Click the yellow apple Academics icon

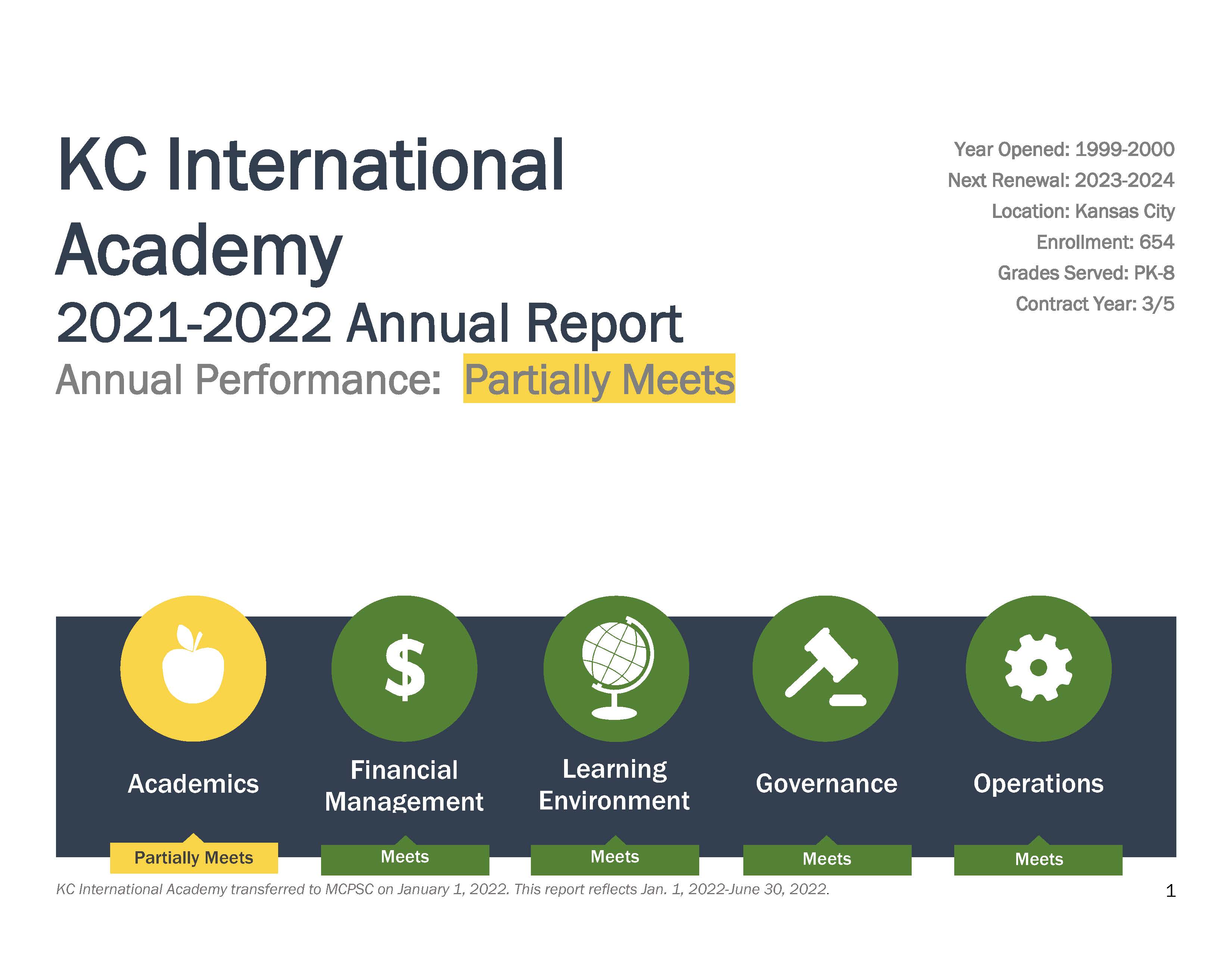pyautogui.click(x=193, y=668)
